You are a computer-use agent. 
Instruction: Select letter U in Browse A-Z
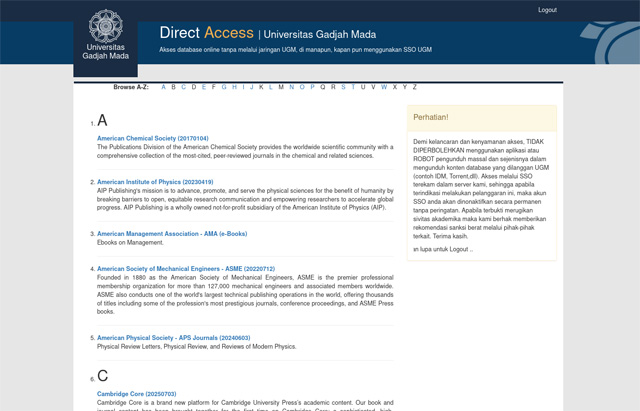[x=363, y=87]
